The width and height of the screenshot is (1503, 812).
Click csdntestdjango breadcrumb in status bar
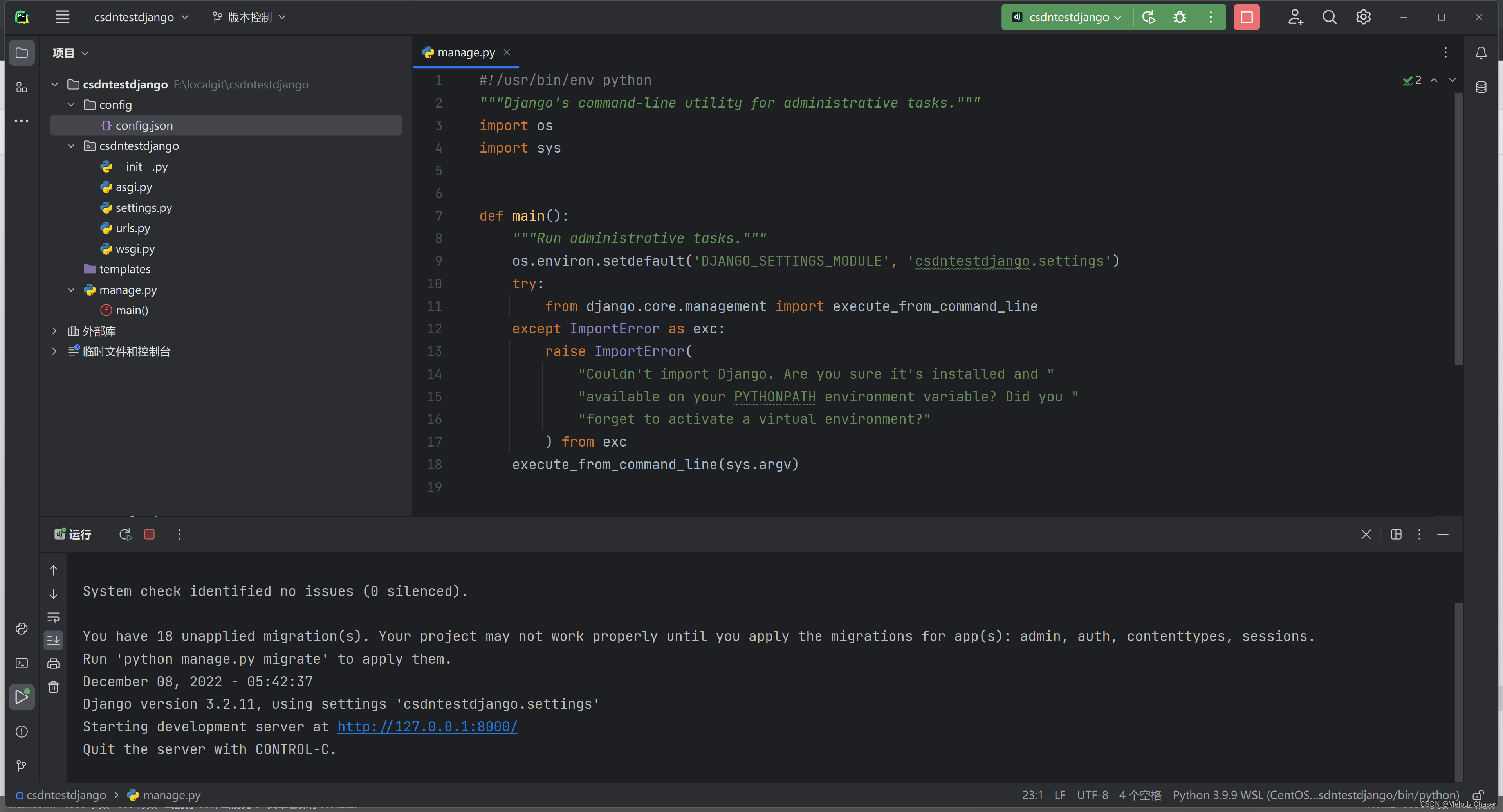61,795
